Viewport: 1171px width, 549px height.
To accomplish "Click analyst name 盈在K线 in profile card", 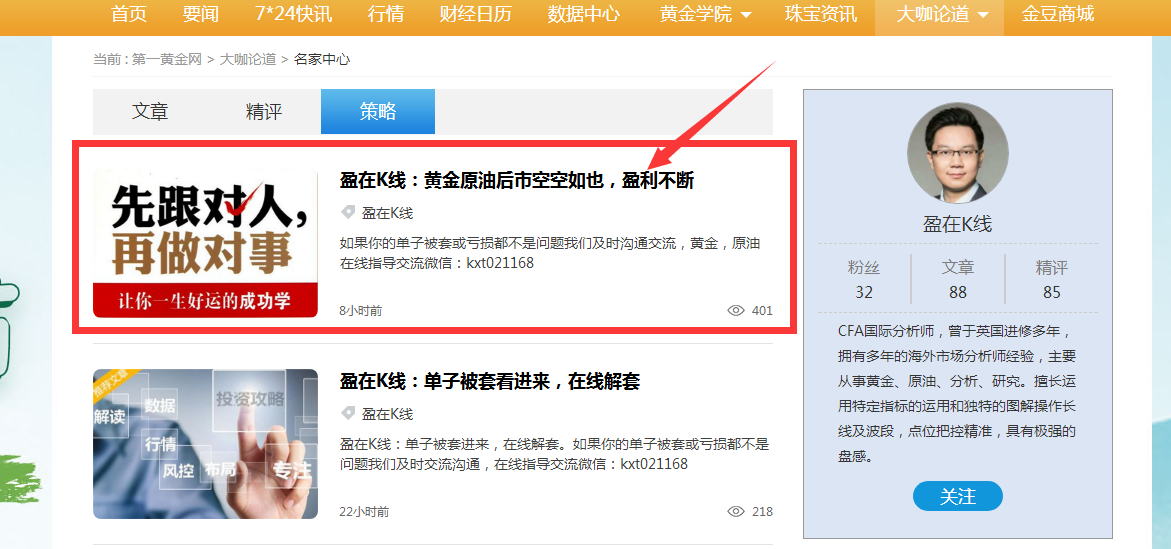I will 957,224.
